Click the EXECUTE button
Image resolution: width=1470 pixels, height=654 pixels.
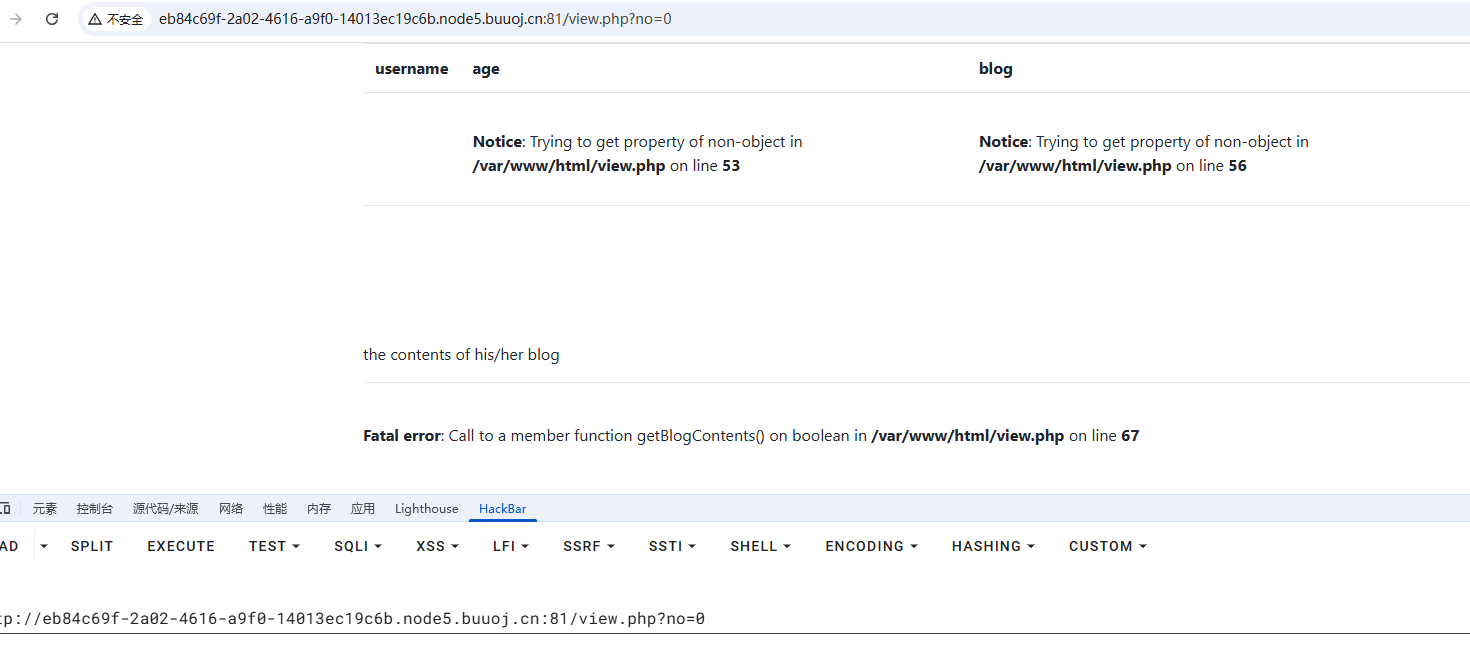pos(181,546)
